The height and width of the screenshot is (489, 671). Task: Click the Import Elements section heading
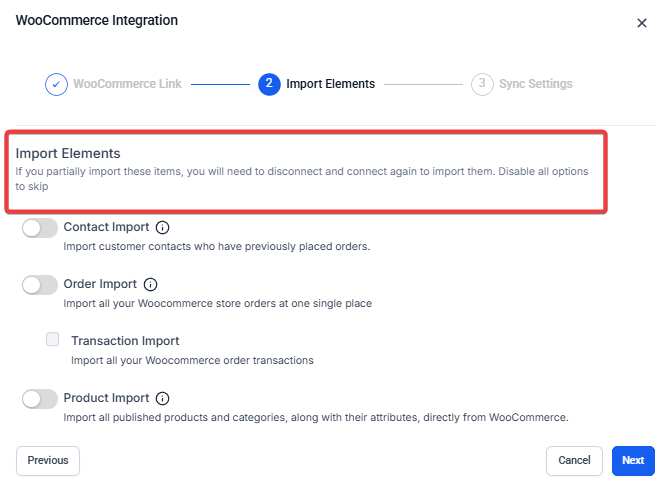click(68, 153)
